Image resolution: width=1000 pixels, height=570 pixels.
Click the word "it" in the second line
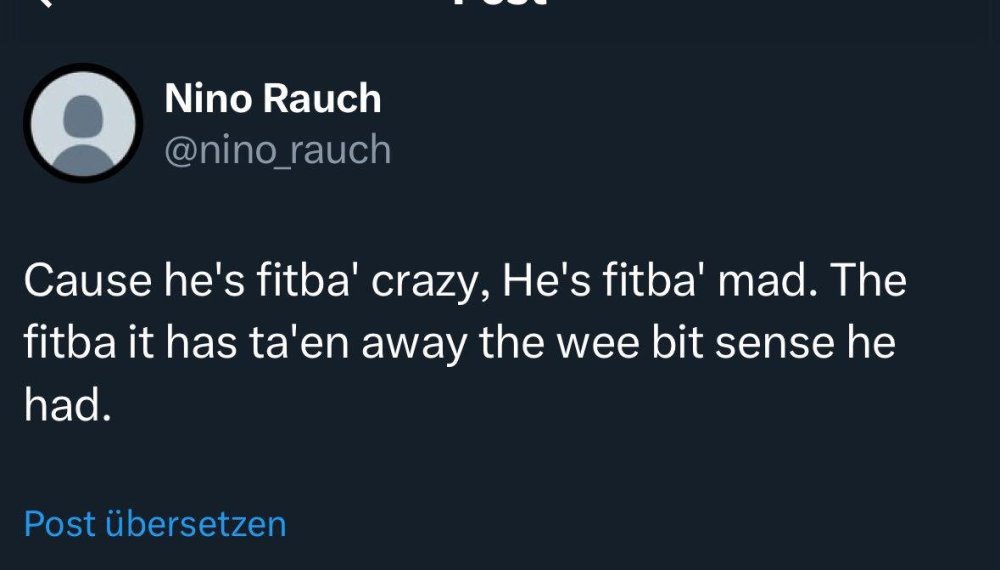[134, 344]
